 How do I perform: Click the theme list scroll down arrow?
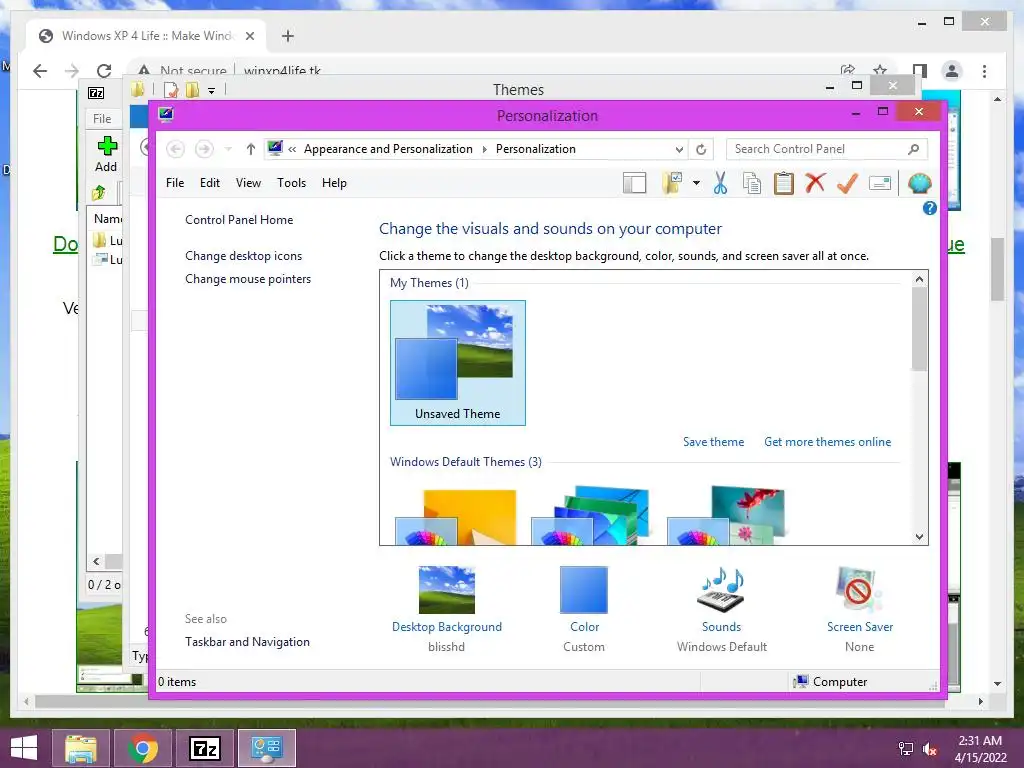pyautogui.click(x=920, y=537)
